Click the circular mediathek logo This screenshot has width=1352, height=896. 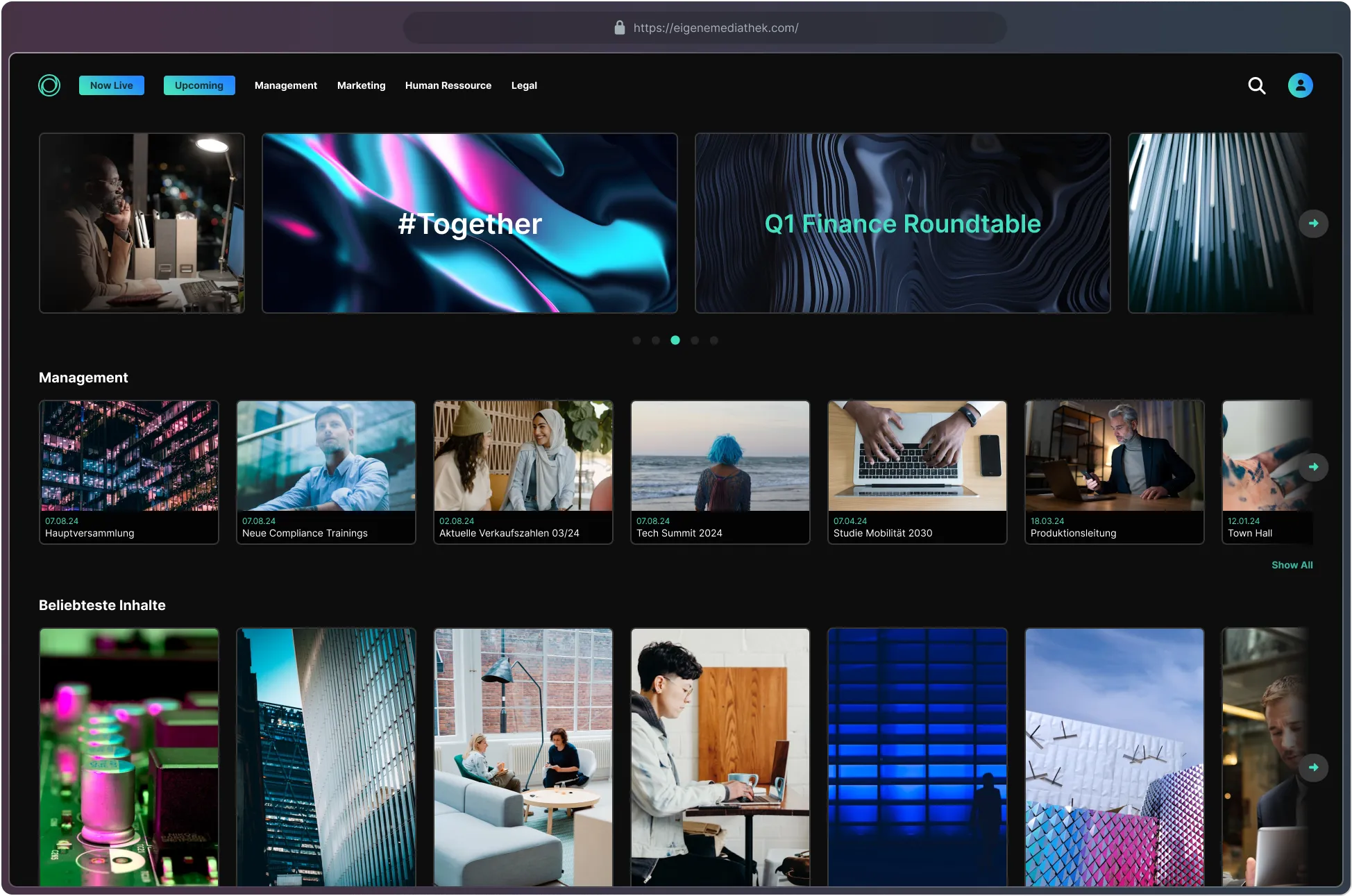coord(49,85)
